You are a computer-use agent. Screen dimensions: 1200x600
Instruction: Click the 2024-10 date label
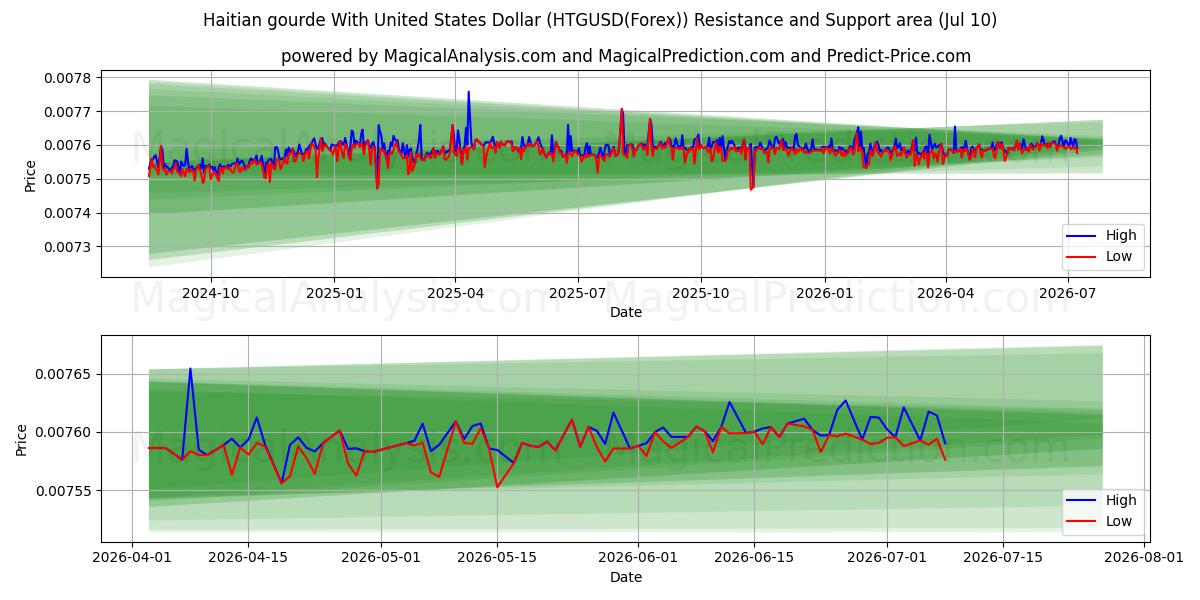[211, 294]
